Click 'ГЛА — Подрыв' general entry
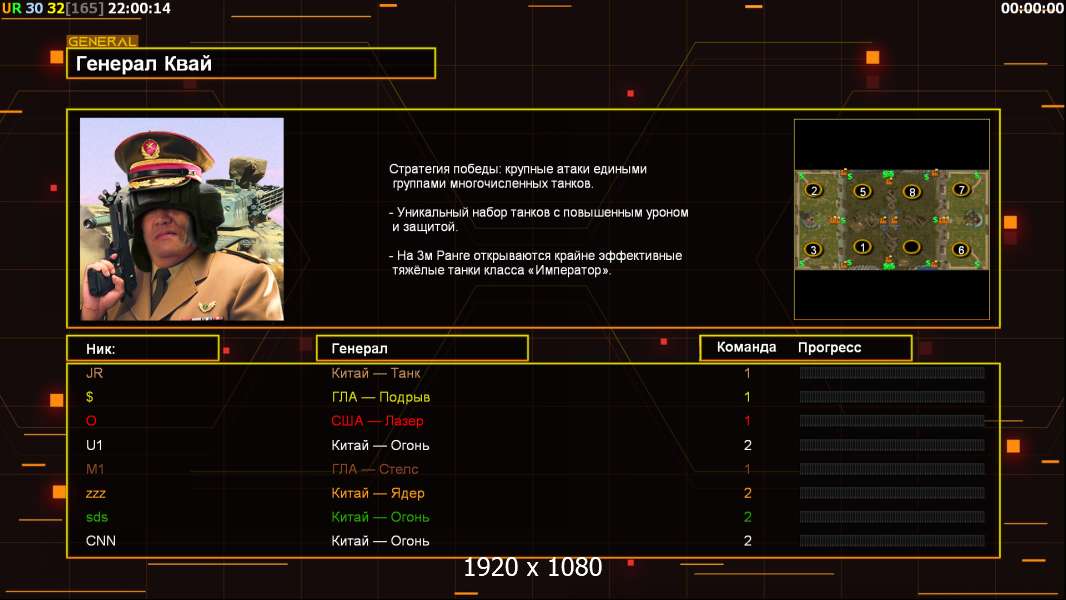The width and height of the screenshot is (1066, 600). 381,397
